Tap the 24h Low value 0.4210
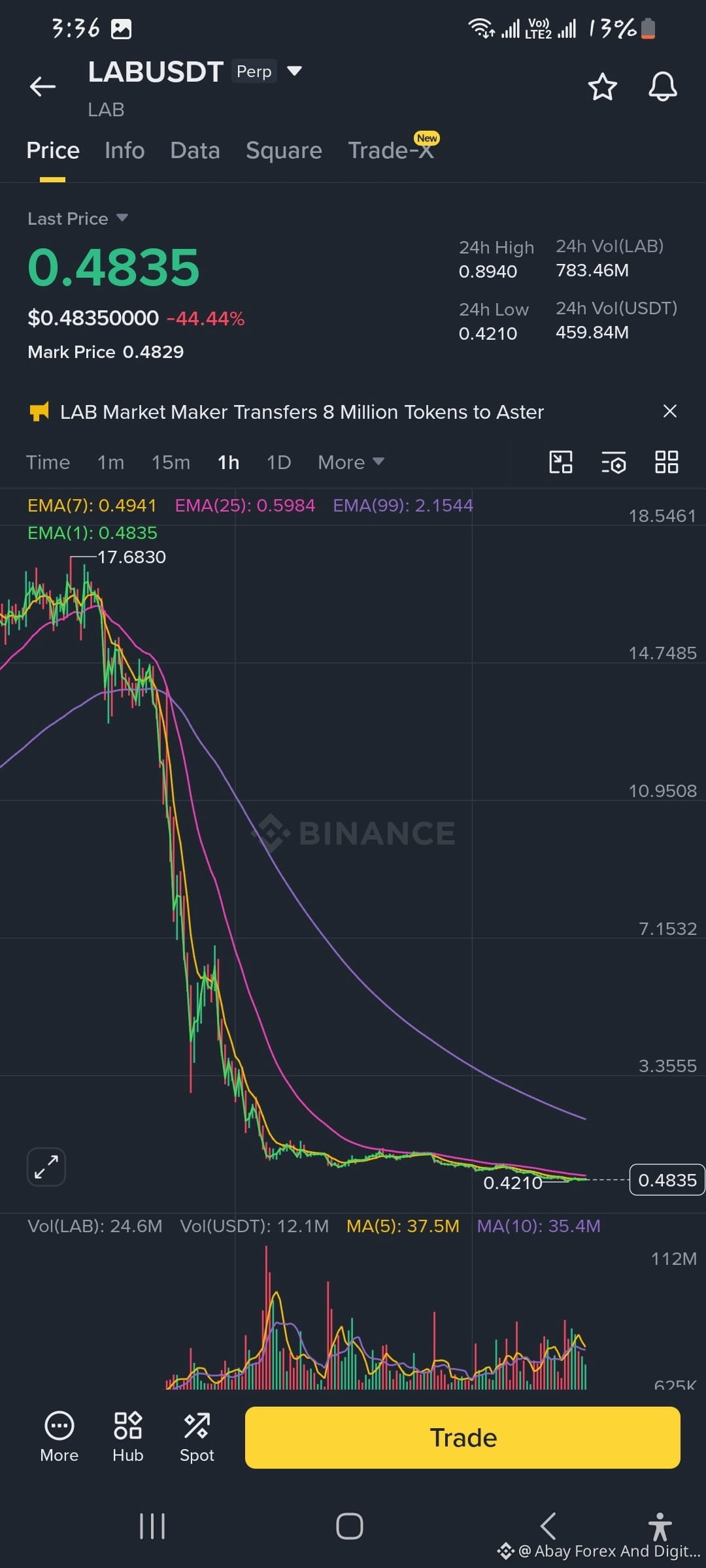This screenshot has width=706, height=1568. click(488, 333)
